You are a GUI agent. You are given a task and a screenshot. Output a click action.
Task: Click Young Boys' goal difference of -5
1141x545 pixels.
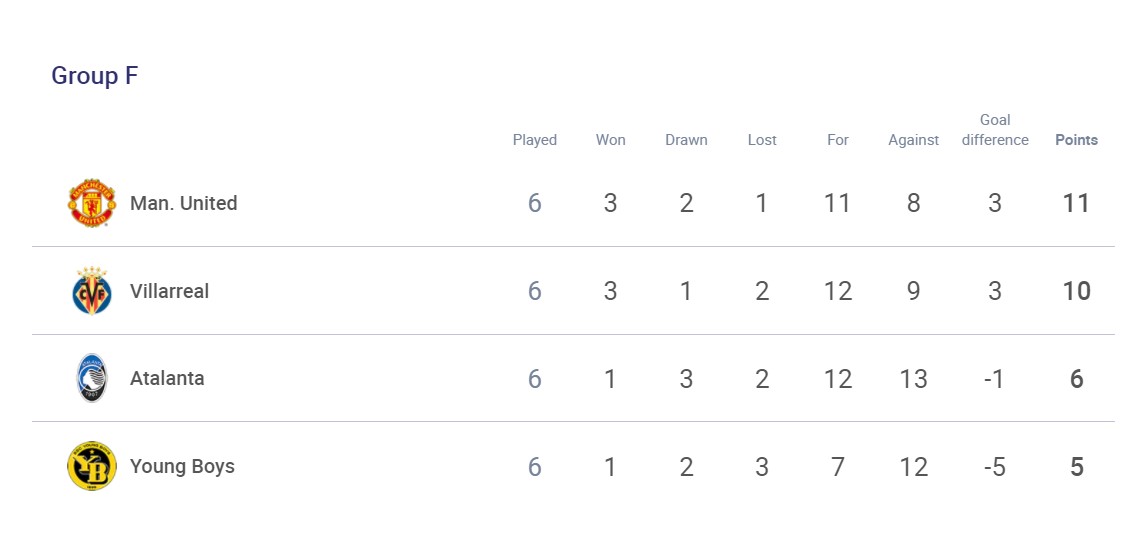[x=994, y=467]
